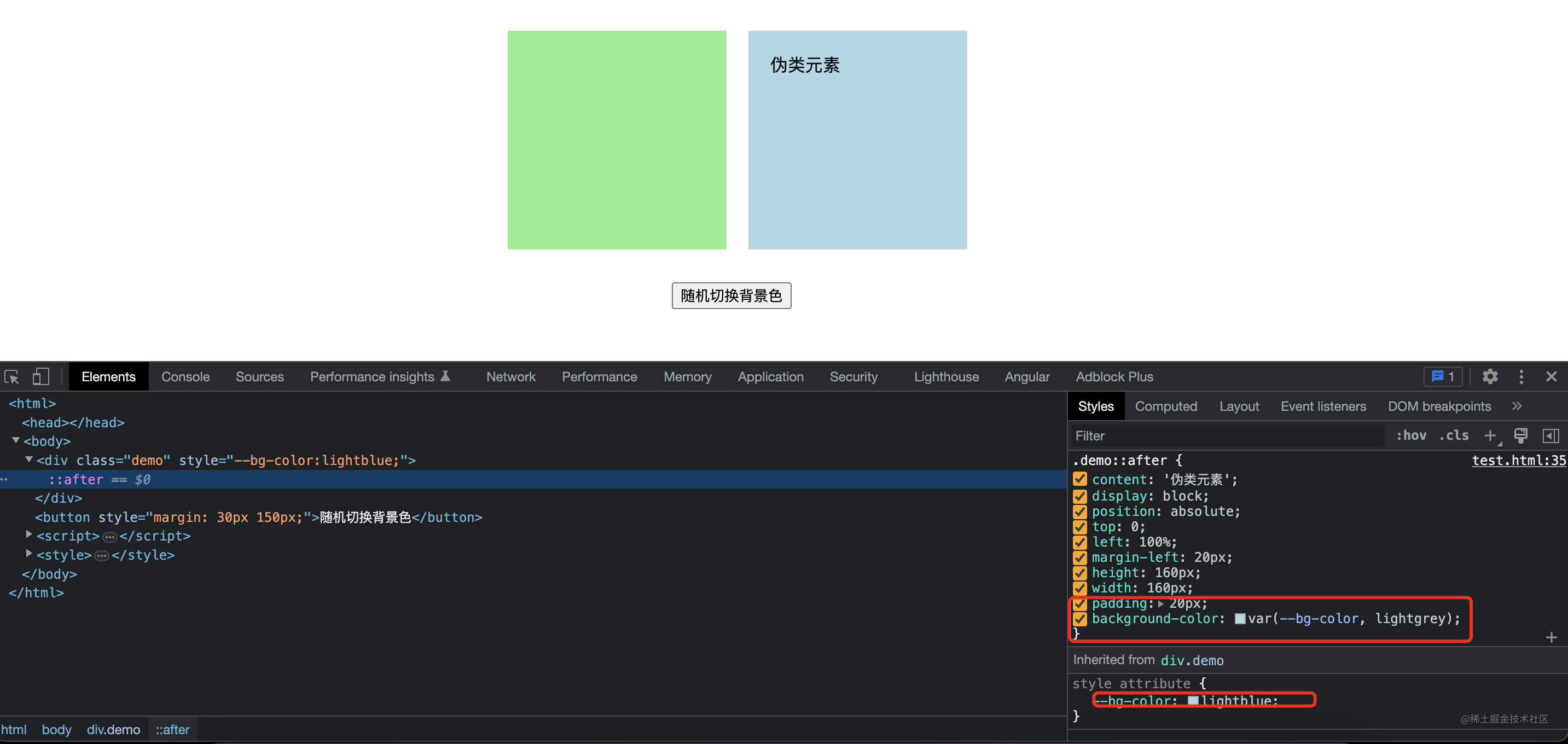1568x744 pixels.
Task: Click the light blue 伪类元素 box
Action: (x=857, y=140)
